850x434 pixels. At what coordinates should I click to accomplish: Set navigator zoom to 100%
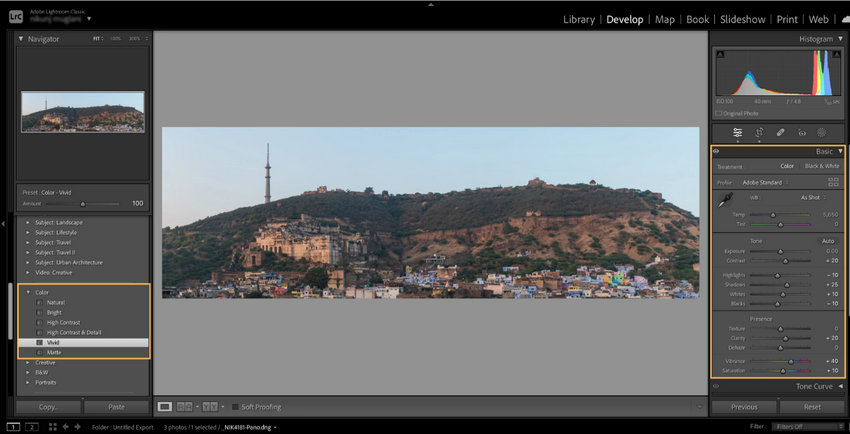click(x=115, y=39)
